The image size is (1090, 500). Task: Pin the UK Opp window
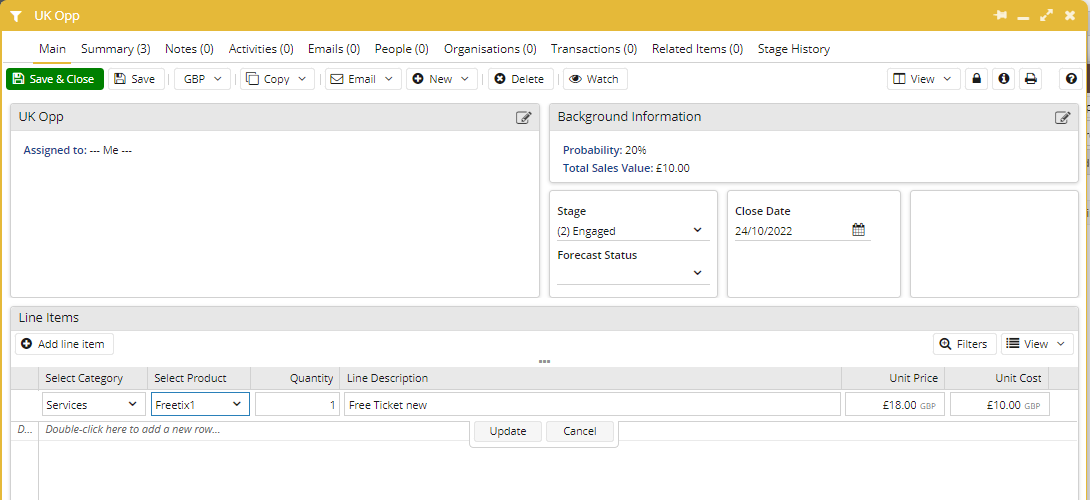tap(1000, 15)
